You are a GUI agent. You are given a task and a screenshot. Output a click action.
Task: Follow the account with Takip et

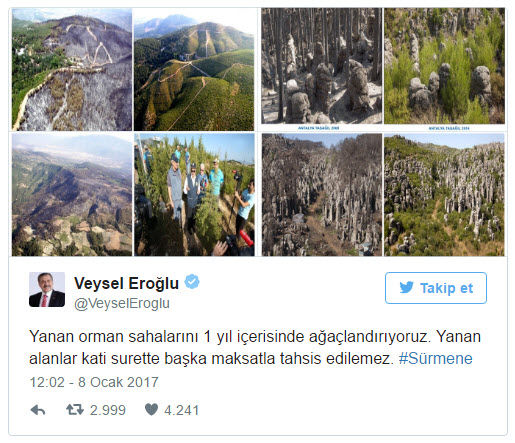point(436,288)
